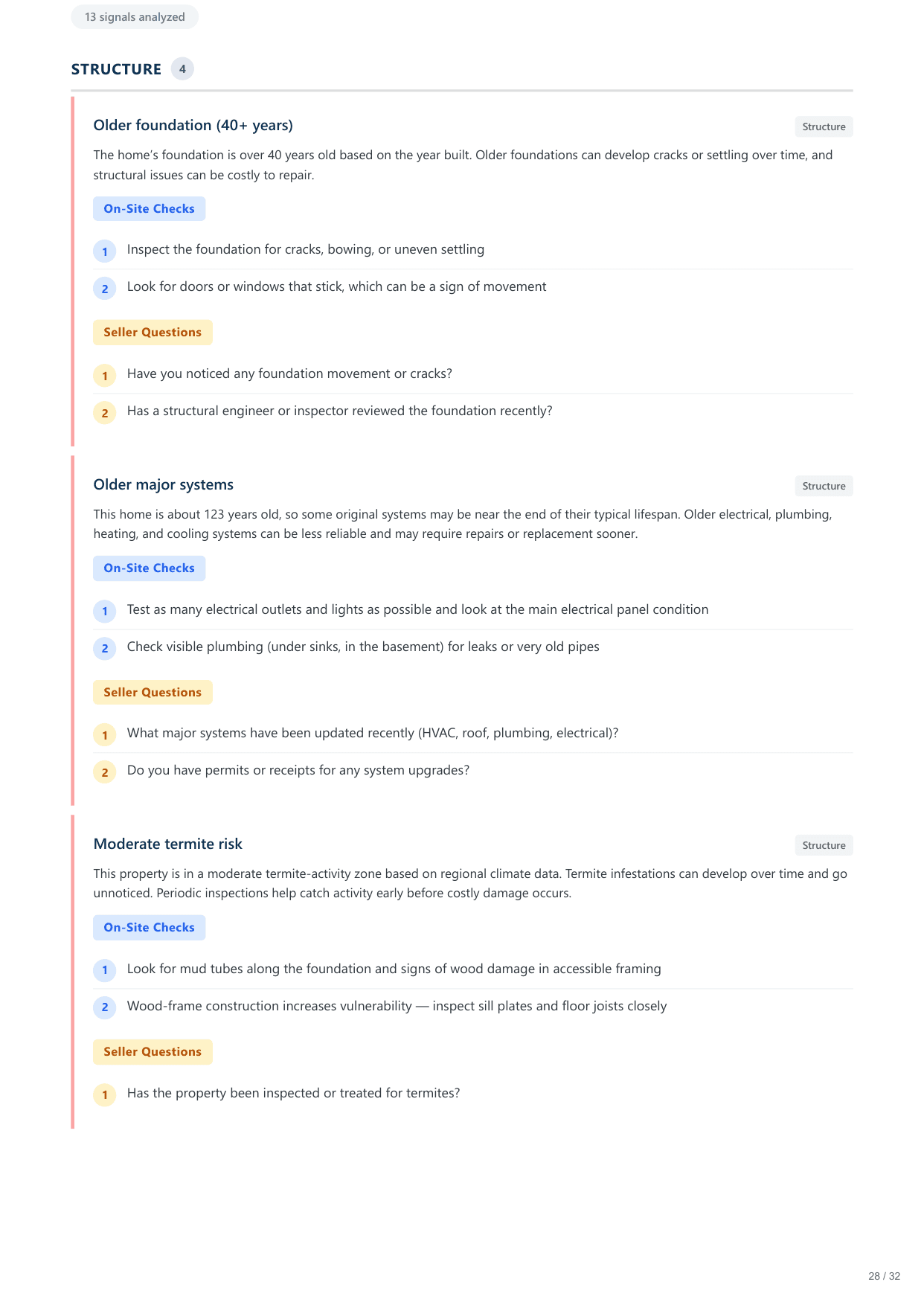Click the 28 / 32 page indicator
This screenshot has height=1305, width=924.
pyautogui.click(x=884, y=1276)
